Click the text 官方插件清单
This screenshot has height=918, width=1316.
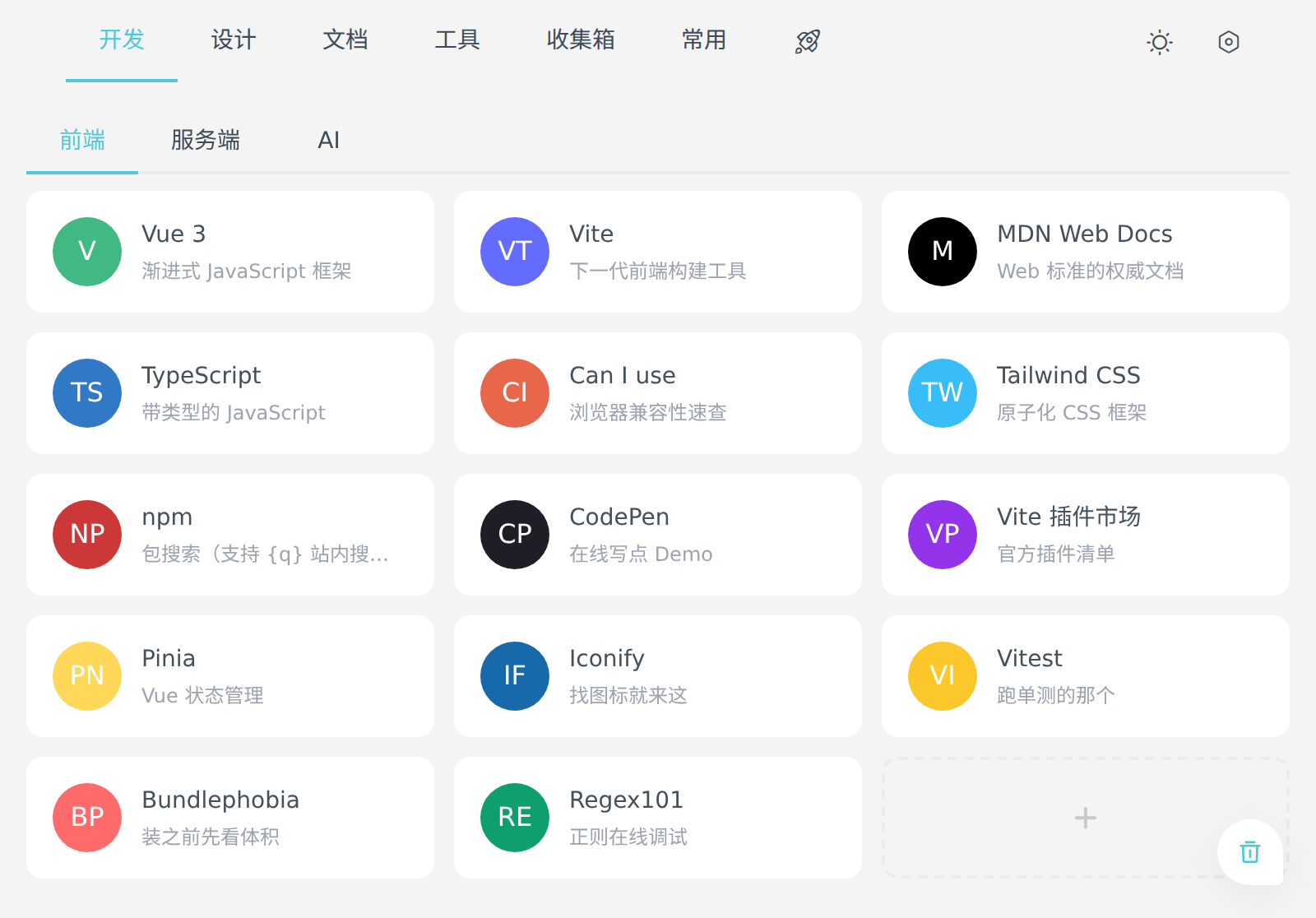point(1056,554)
